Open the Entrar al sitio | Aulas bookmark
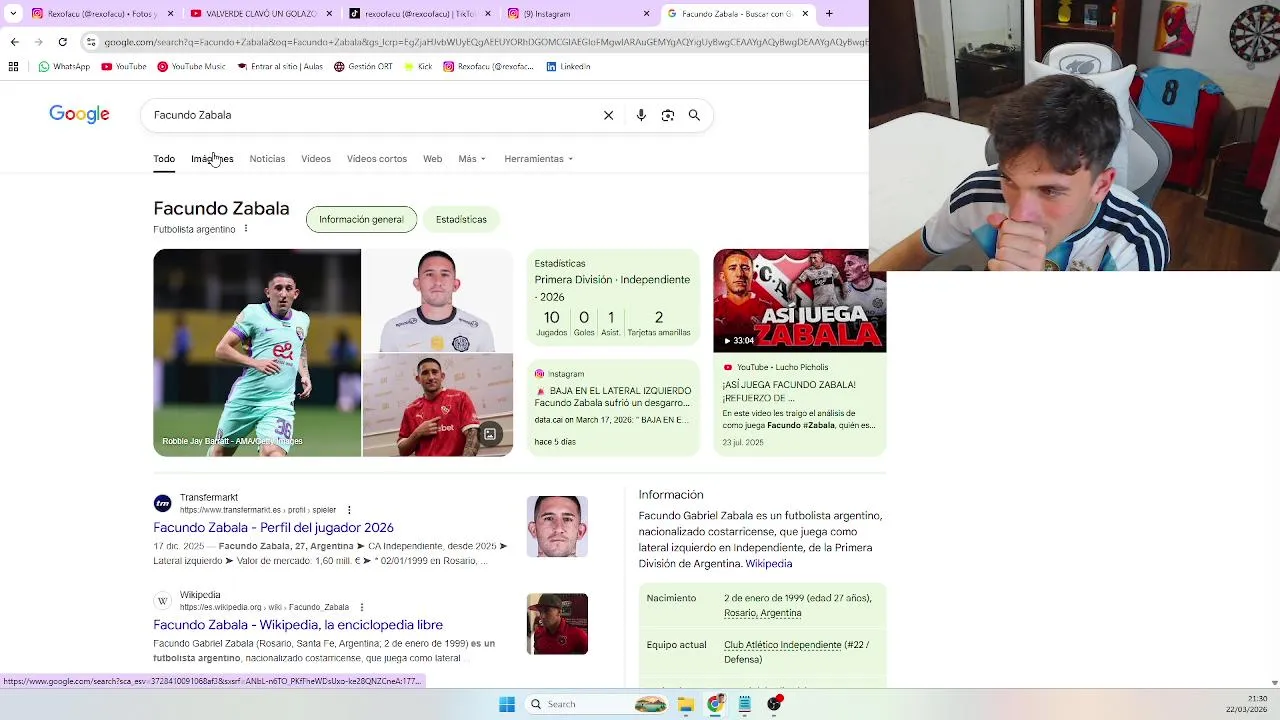The height and width of the screenshot is (720, 1280). pos(281,67)
